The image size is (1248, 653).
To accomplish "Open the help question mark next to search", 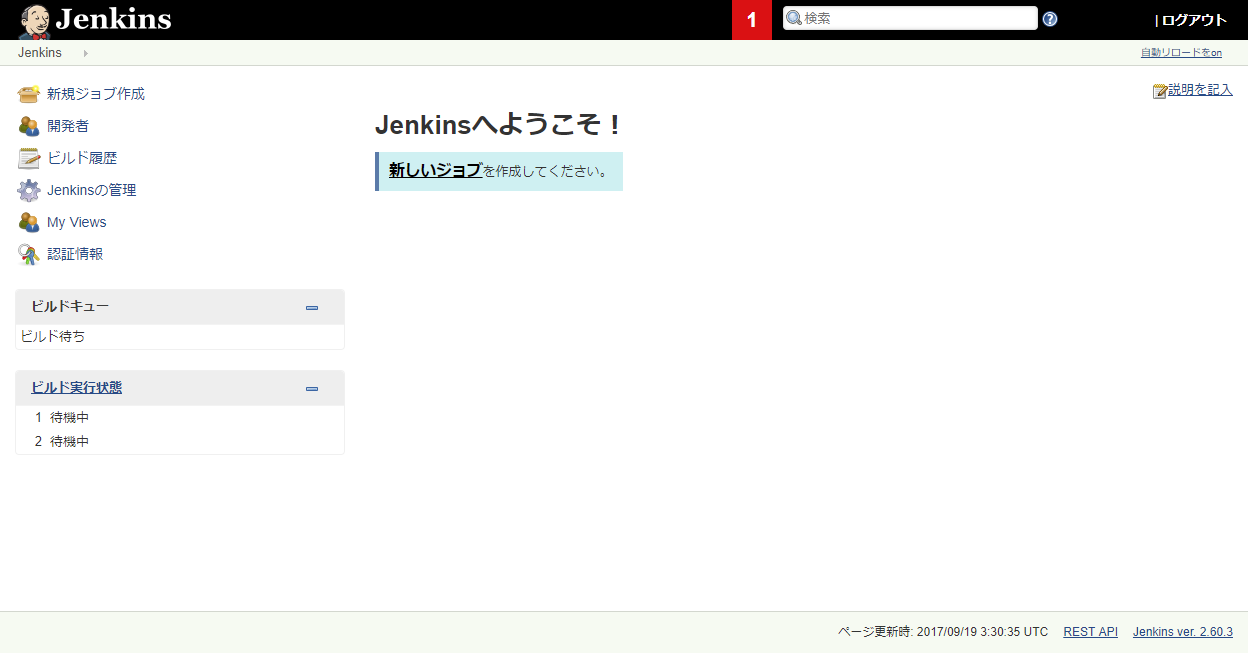I will click(1049, 18).
